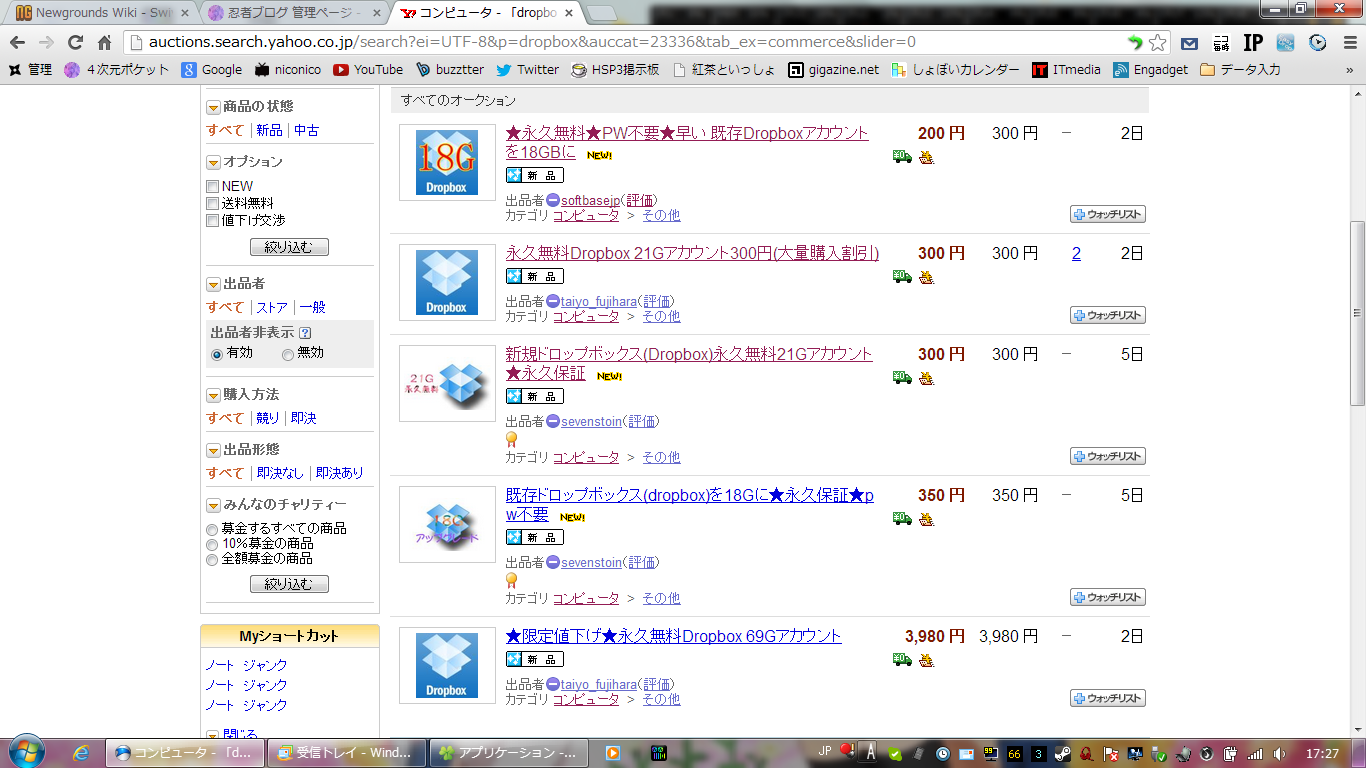Reload the page with the refresh icon
This screenshot has height=768, width=1366.
tap(75, 42)
